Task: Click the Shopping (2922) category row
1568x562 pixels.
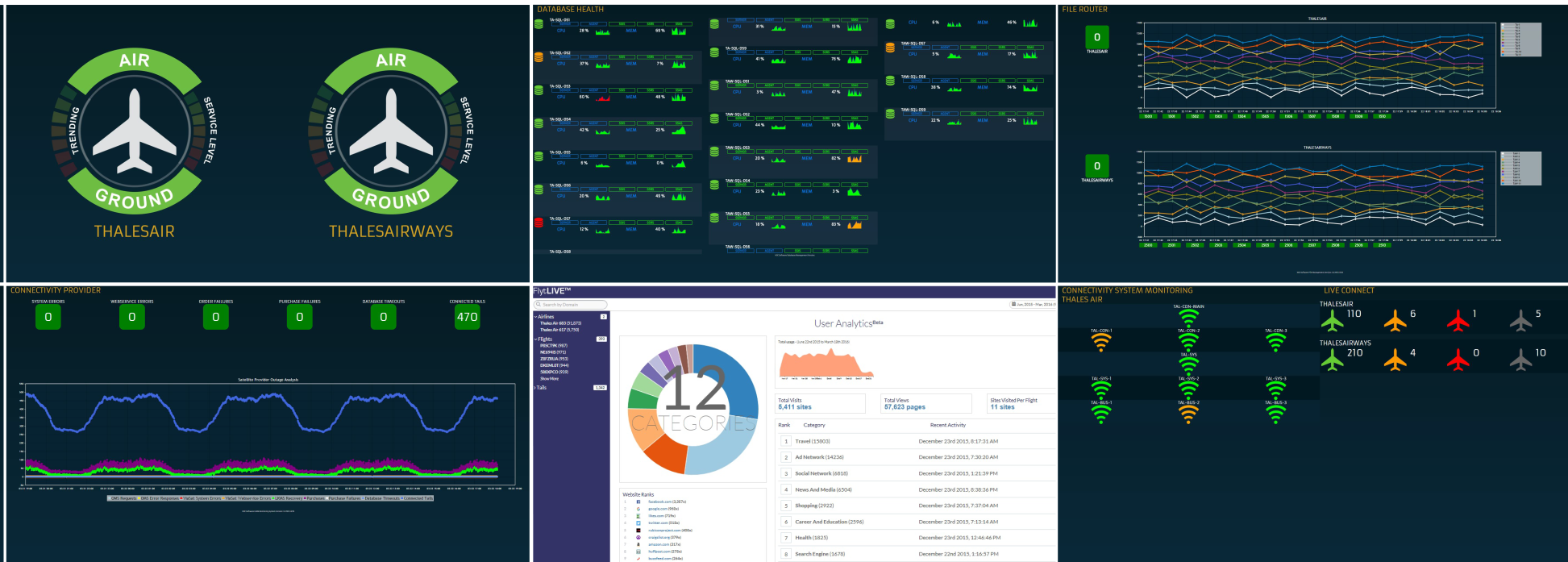Action: point(916,506)
